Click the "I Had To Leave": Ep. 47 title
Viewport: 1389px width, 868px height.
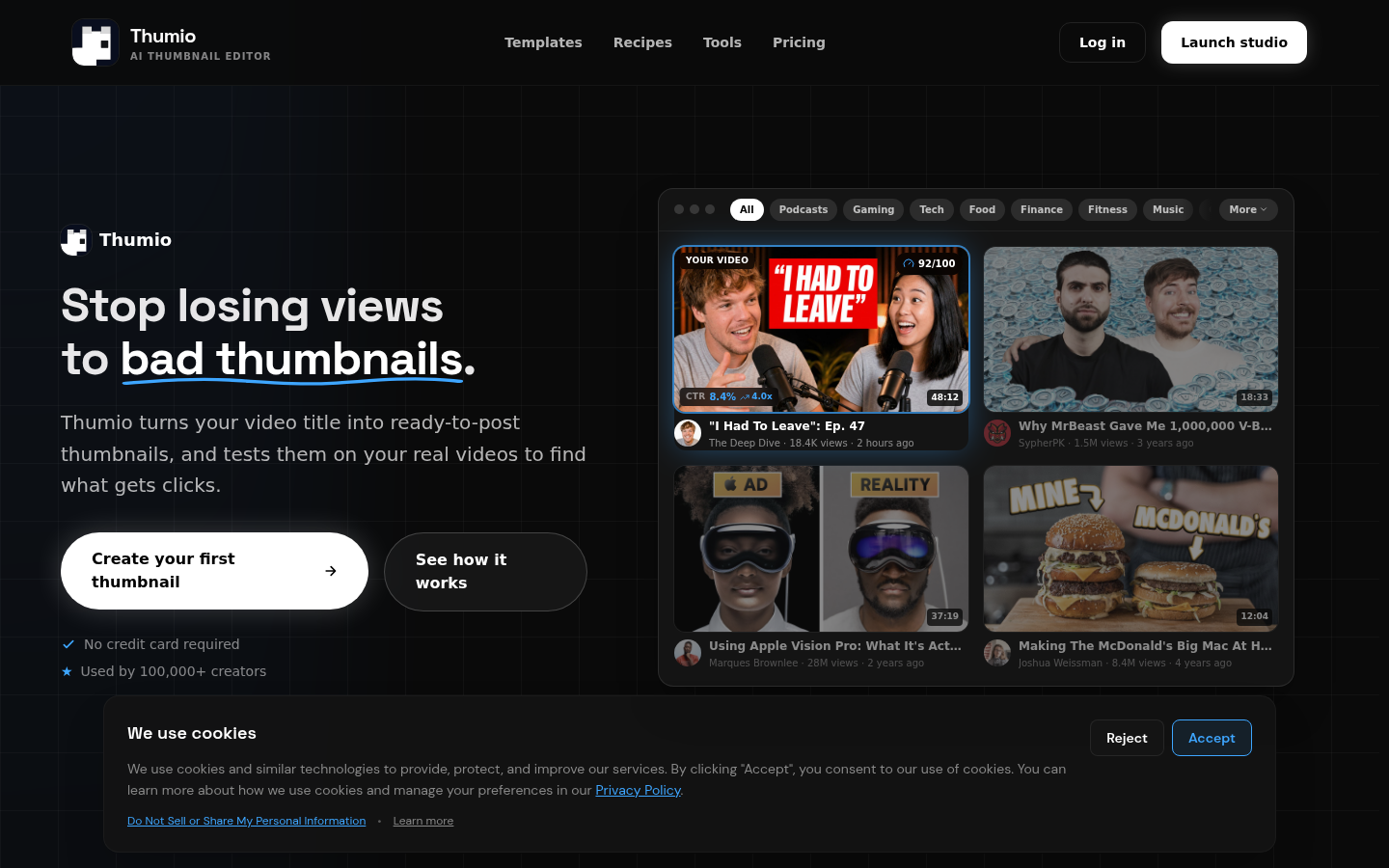787,426
